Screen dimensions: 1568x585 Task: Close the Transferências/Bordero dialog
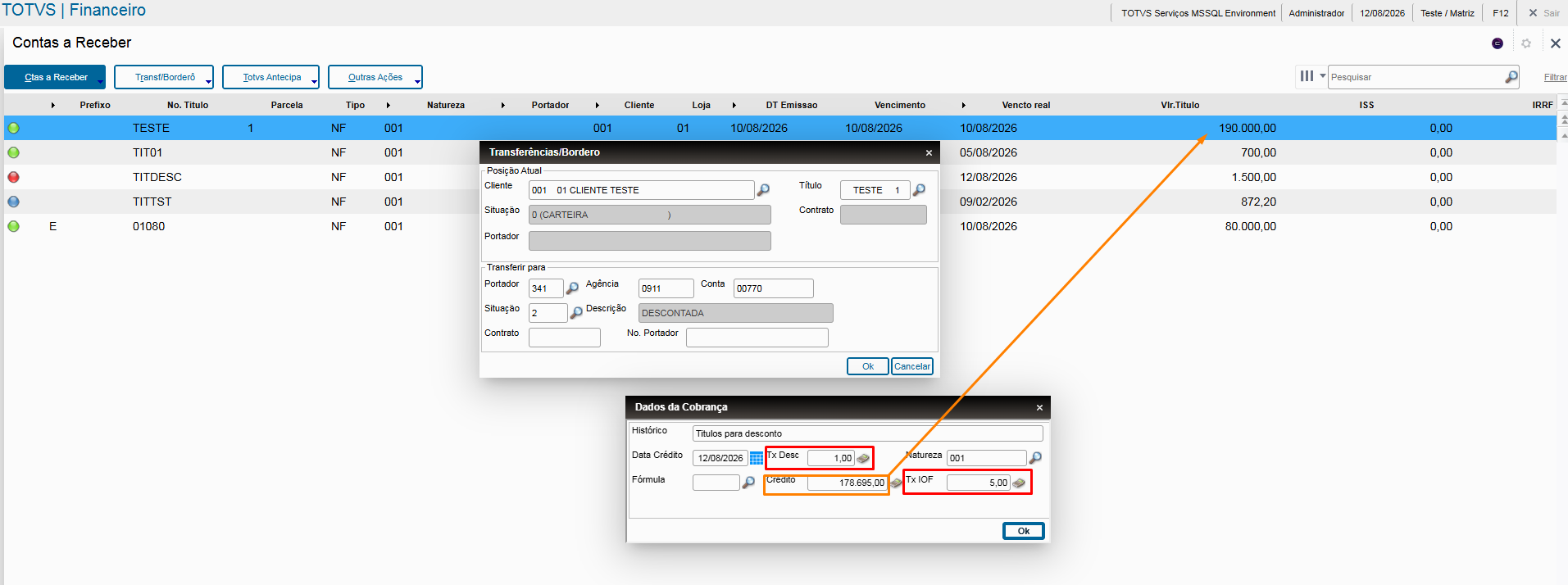[x=929, y=152]
